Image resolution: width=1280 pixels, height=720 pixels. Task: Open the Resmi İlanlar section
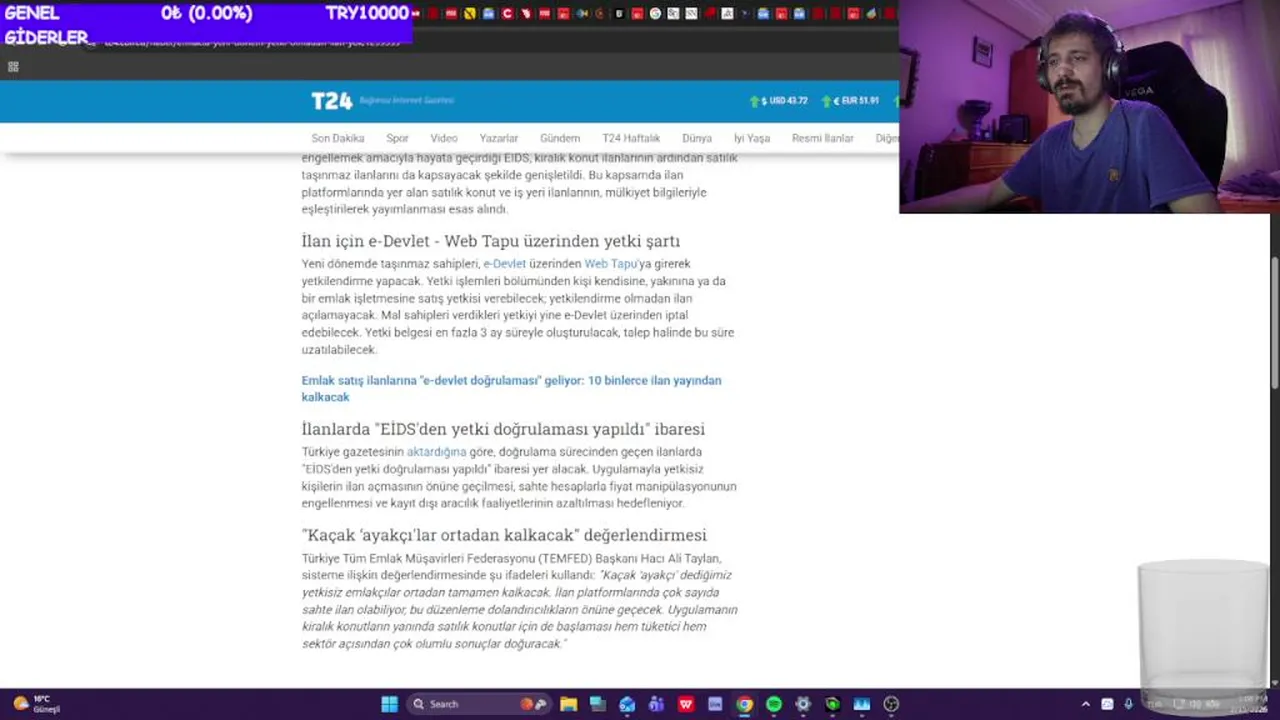[823, 138]
